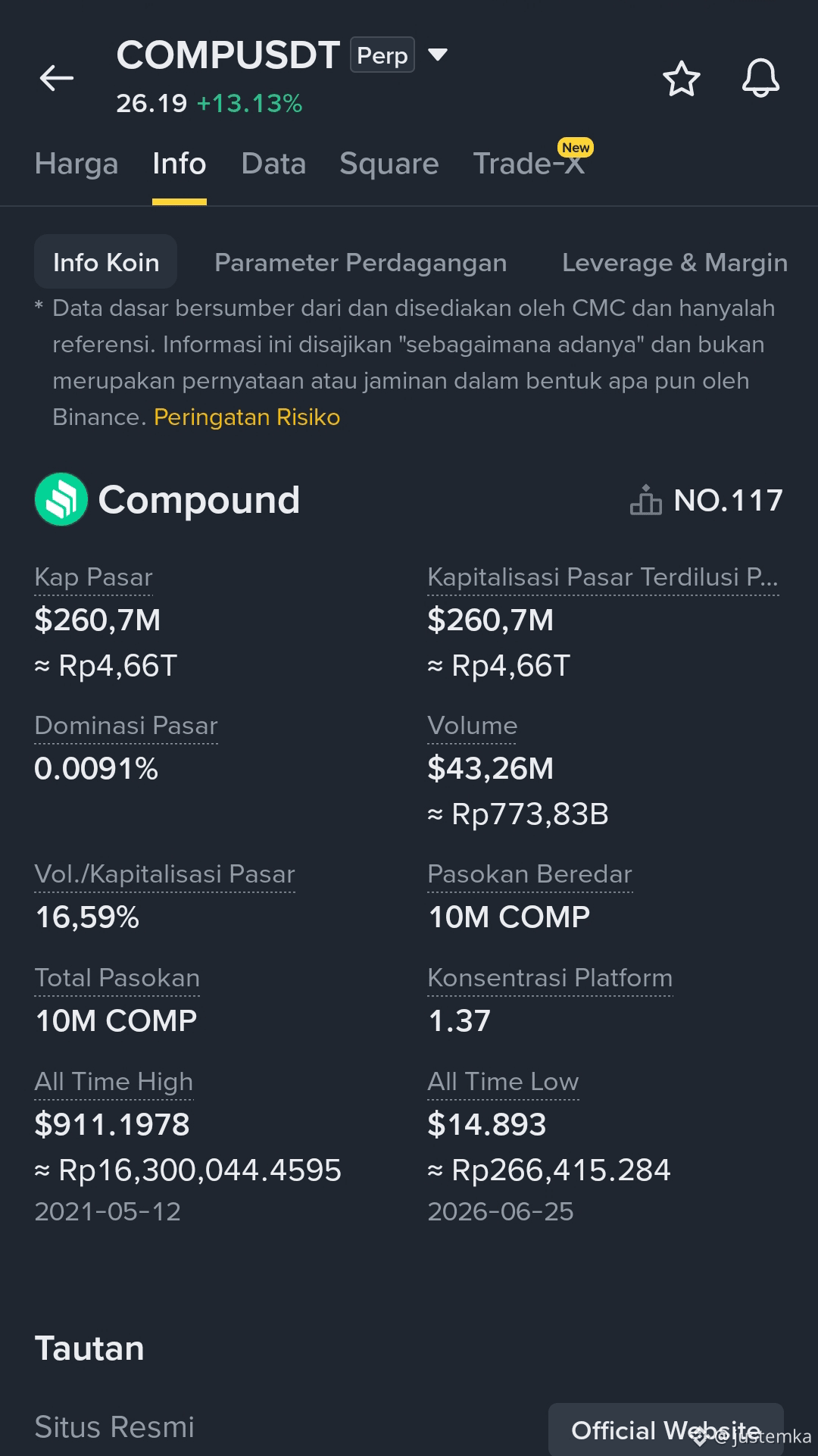This screenshot has width=818, height=1456.
Task: Expand the COMPUSDT pair dropdown arrow
Action: pyautogui.click(x=438, y=55)
